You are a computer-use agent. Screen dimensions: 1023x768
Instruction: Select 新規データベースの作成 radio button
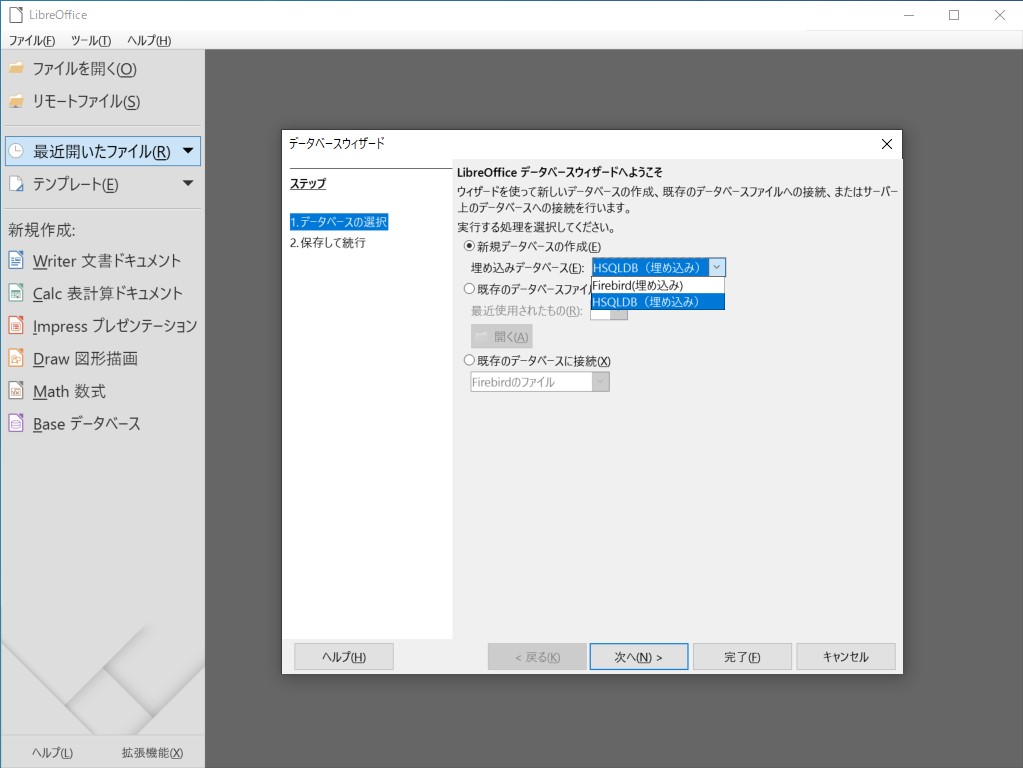pyautogui.click(x=469, y=246)
